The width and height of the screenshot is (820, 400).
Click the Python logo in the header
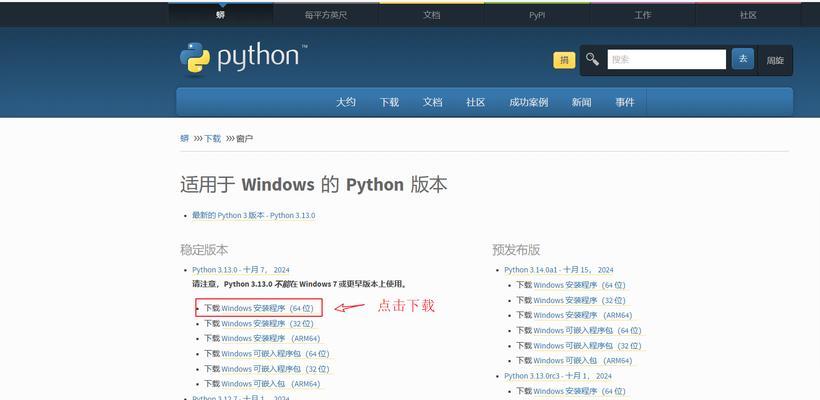pyautogui.click(x=243, y=58)
